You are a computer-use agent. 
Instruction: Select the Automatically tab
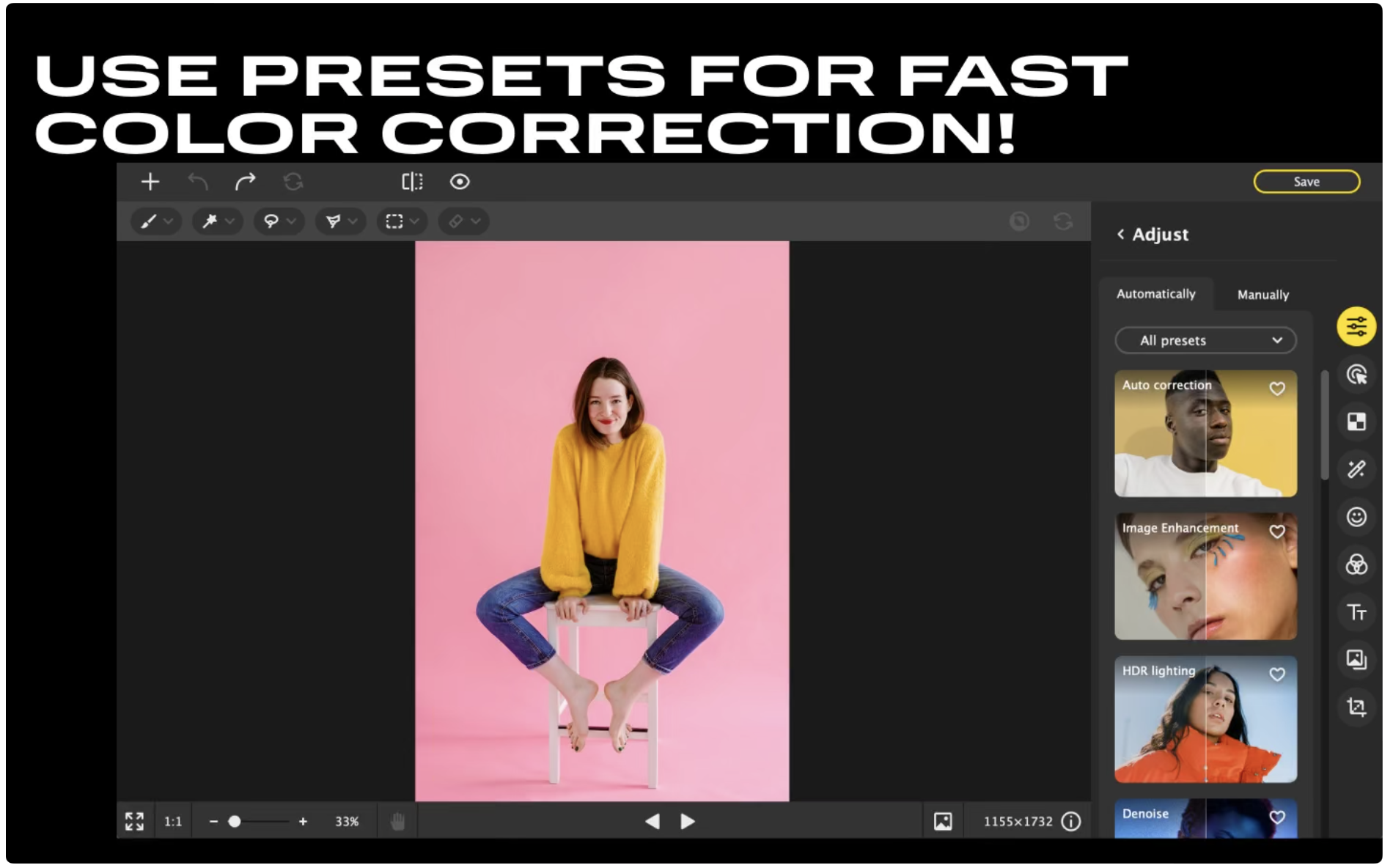click(x=1156, y=294)
